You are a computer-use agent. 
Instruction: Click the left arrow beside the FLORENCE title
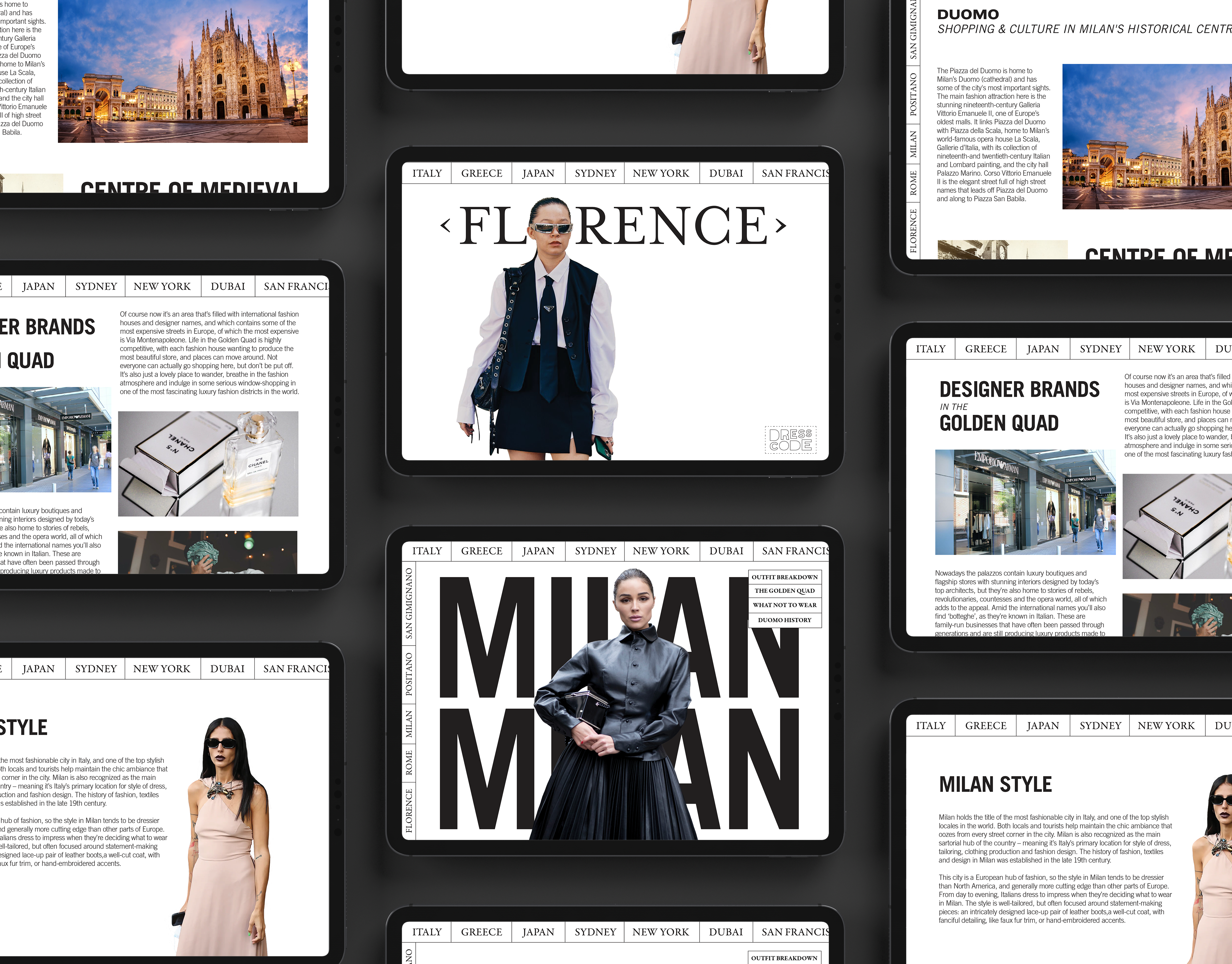446,226
